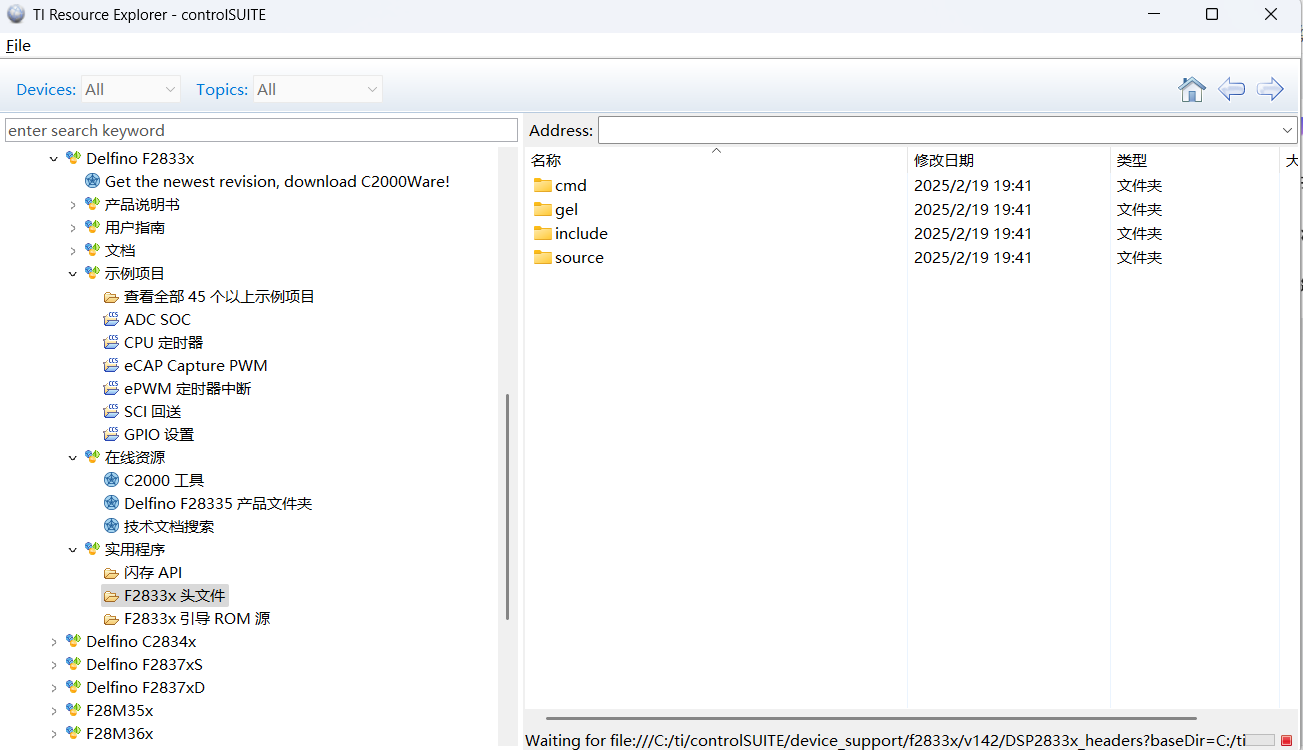1303x750 pixels.
Task: Click the keyword search input field
Action: (262, 130)
